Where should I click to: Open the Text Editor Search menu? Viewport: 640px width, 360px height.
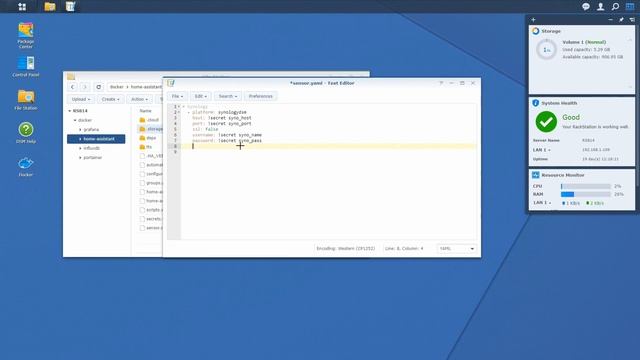tap(227, 96)
